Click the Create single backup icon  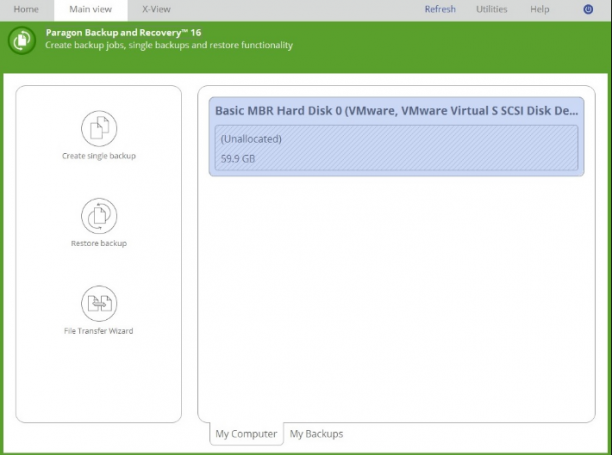[x=99, y=128]
